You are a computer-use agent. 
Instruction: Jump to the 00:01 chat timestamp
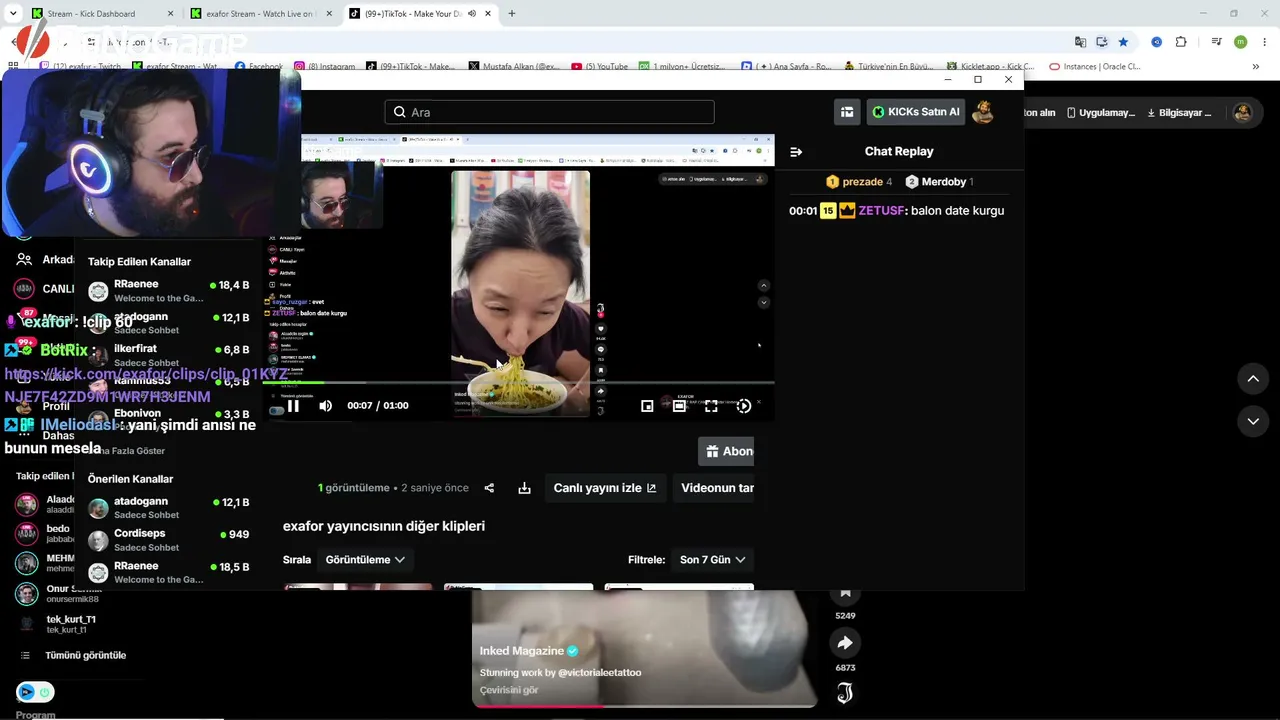803,211
